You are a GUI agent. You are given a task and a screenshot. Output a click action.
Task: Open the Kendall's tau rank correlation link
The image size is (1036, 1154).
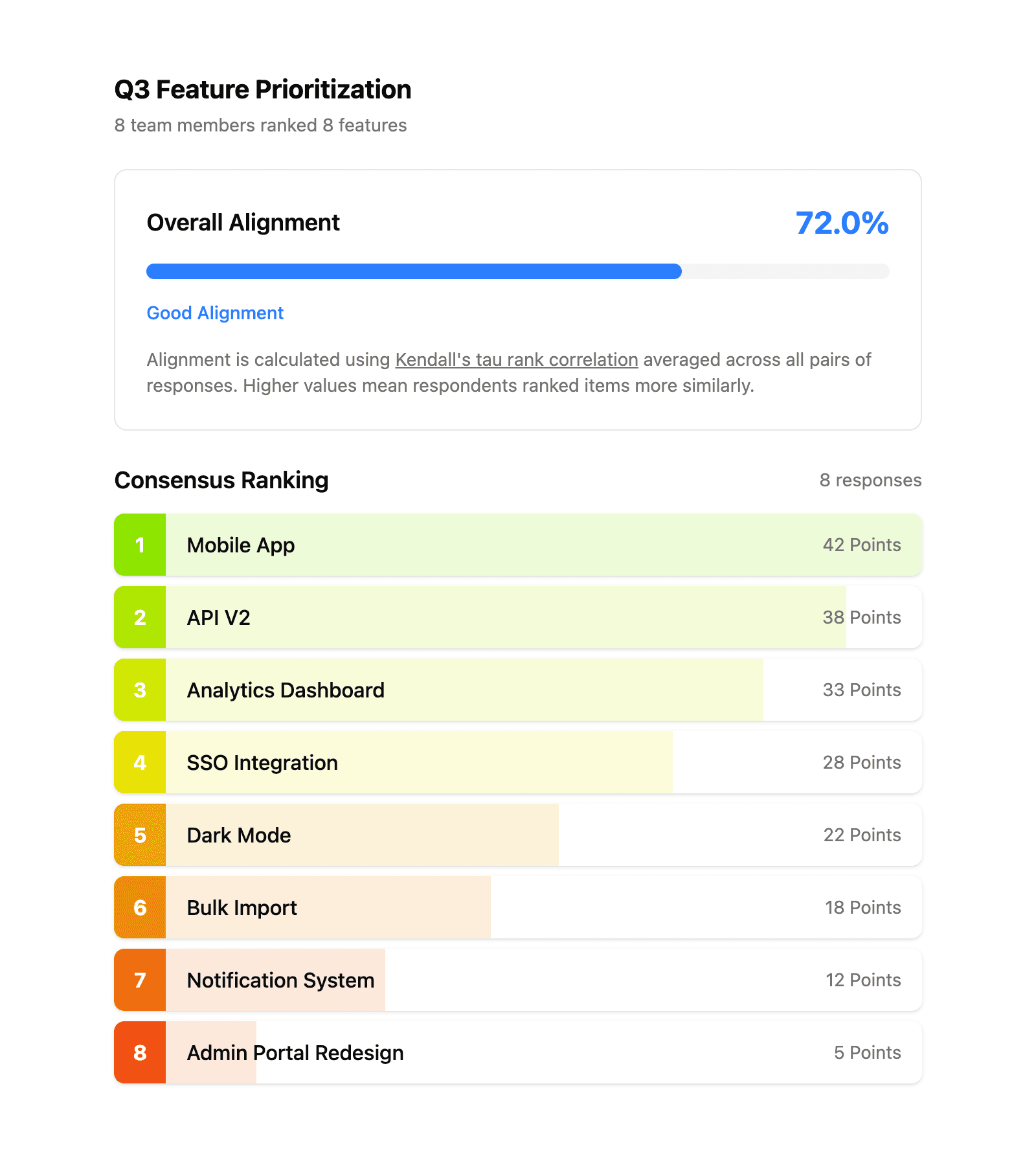pyautogui.click(x=516, y=359)
